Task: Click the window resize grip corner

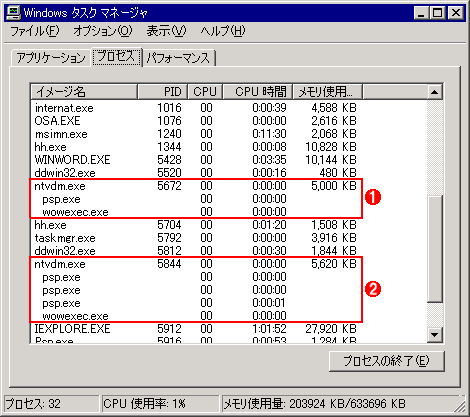Action: tap(460, 406)
